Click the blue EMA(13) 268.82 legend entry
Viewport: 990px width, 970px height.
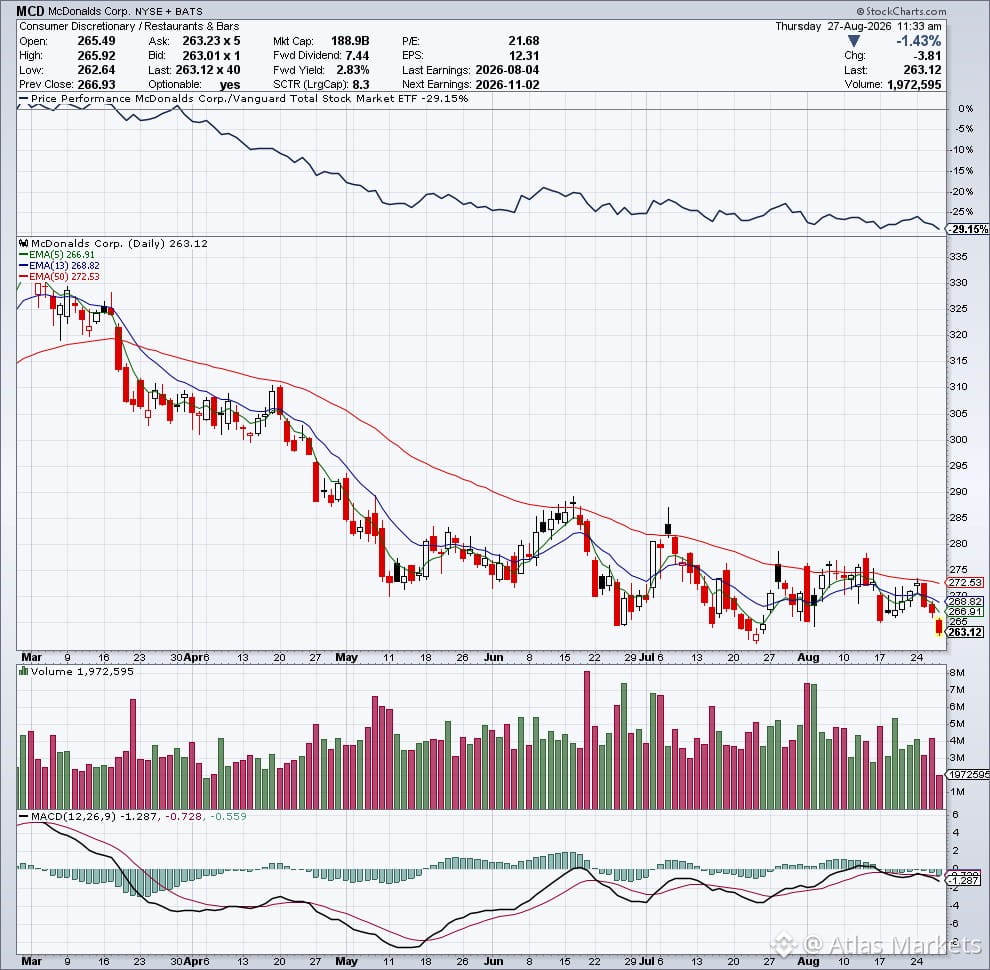pyautogui.click(x=59, y=265)
